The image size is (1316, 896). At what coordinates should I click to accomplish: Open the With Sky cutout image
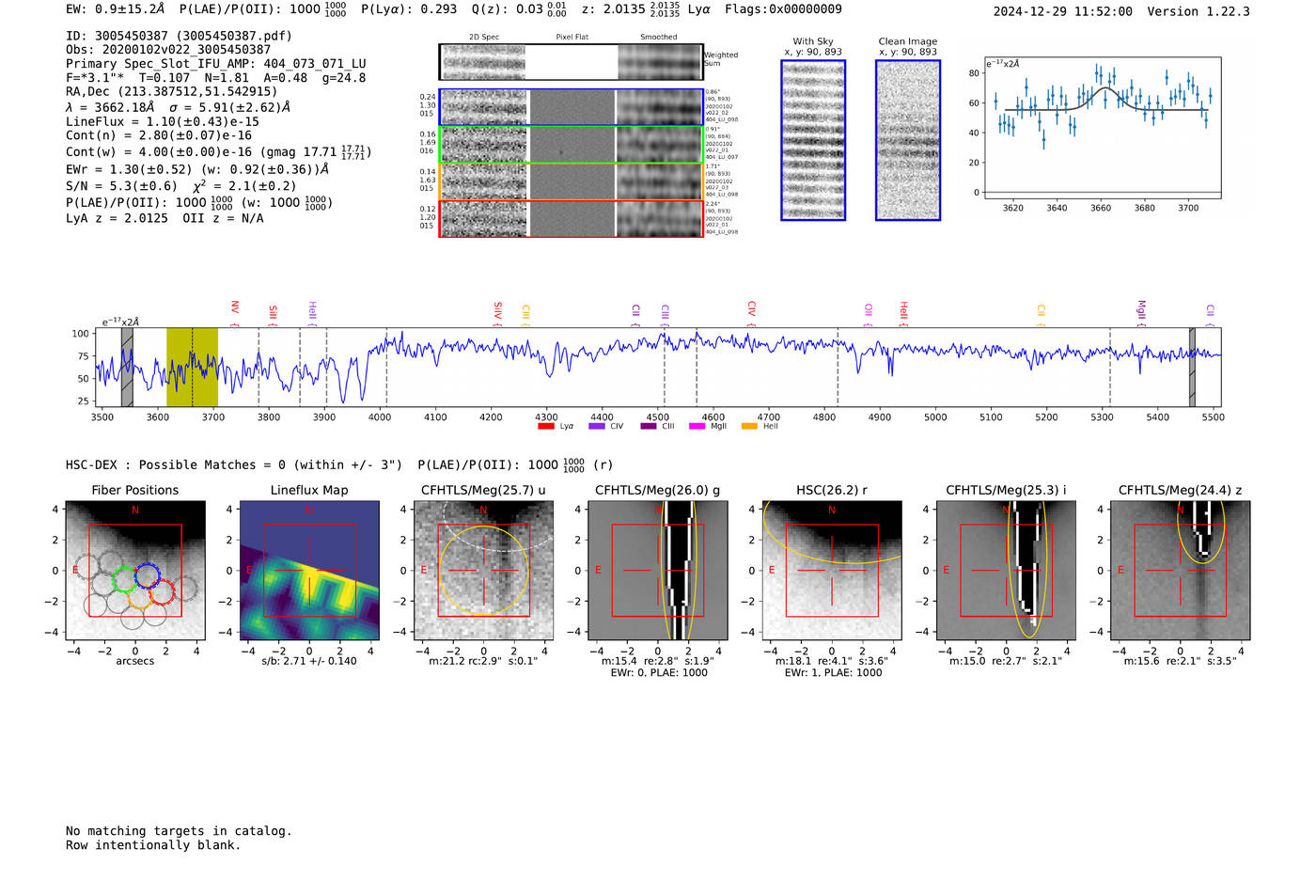click(813, 140)
